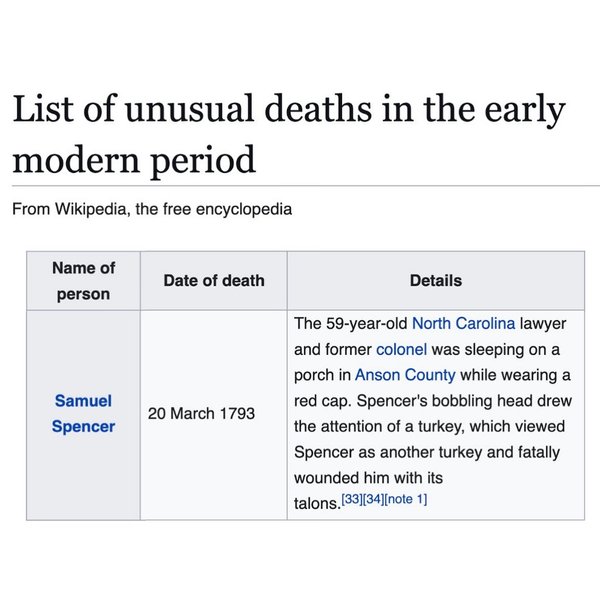Click the word "talons" in details
Image resolution: width=600 pixels, height=600 pixels.
pos(315,503)
